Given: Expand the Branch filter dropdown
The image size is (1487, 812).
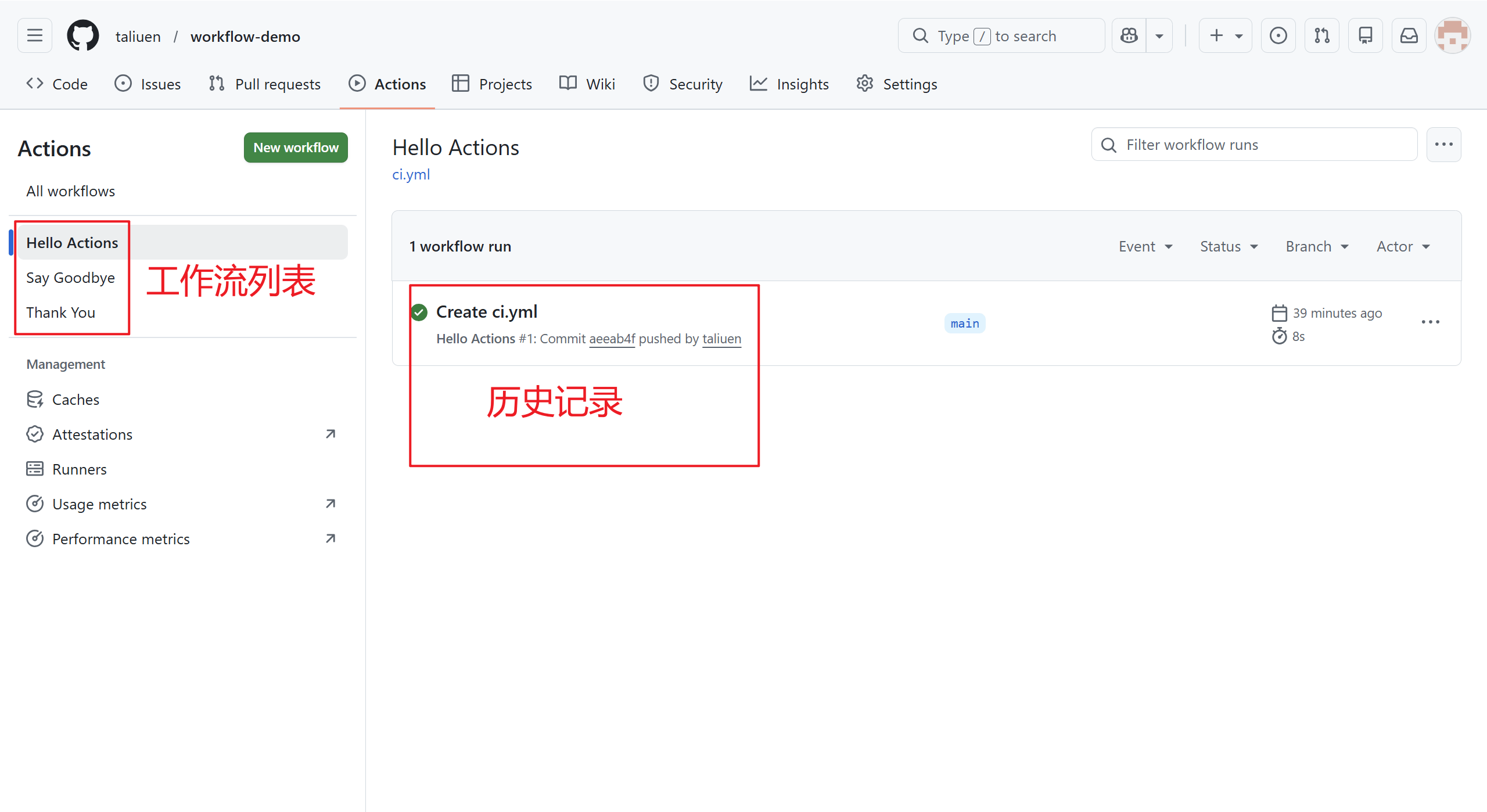Looking at the screenshot, I should pos(1316,247).
